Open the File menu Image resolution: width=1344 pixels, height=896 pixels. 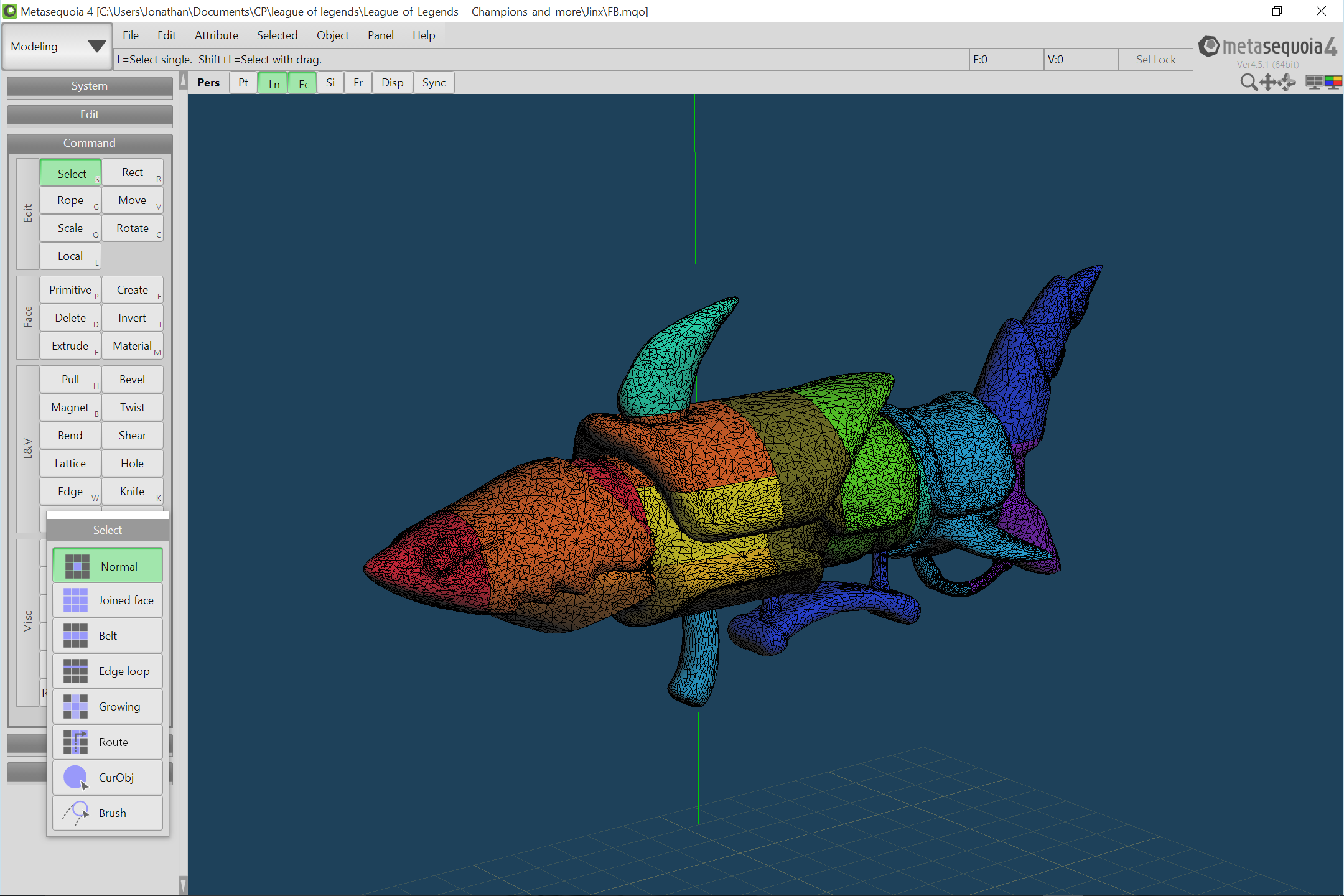click(131, 35)
